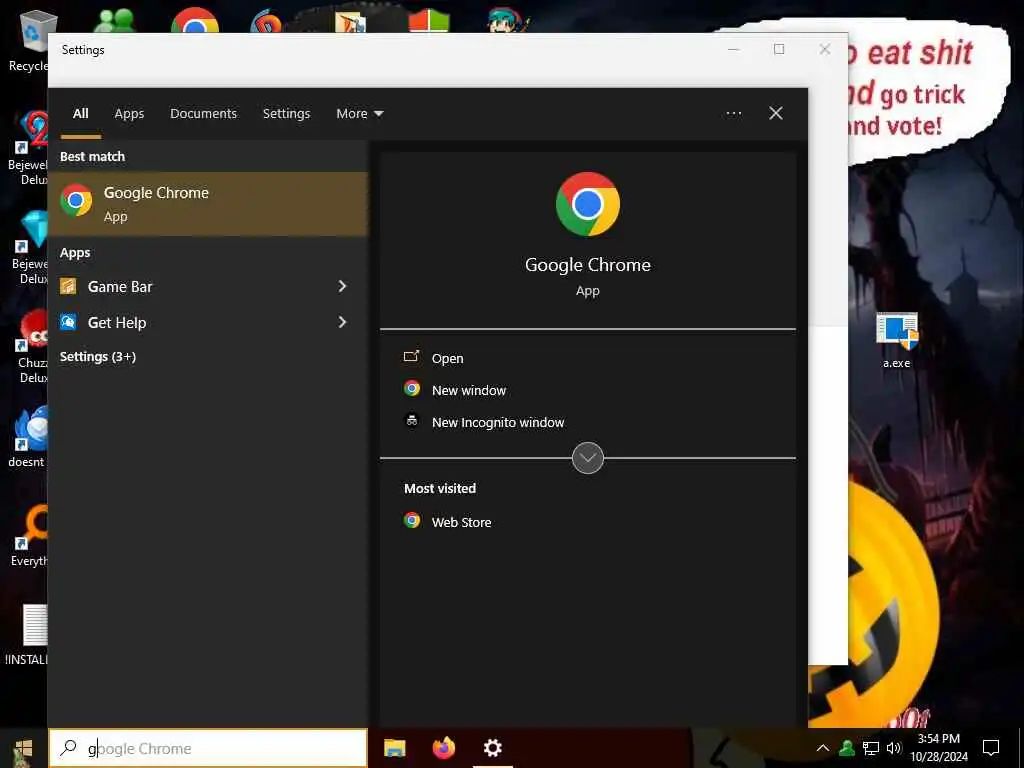Open Web Store from Most visited
Viewport: 1024px width, 768px height.
pyautogui.click(x=461, y=522)
